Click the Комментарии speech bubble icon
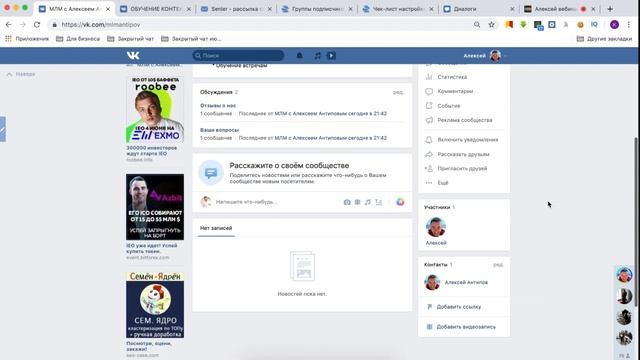The width and height of the screenshot is (640, 360). coord(429,91)
